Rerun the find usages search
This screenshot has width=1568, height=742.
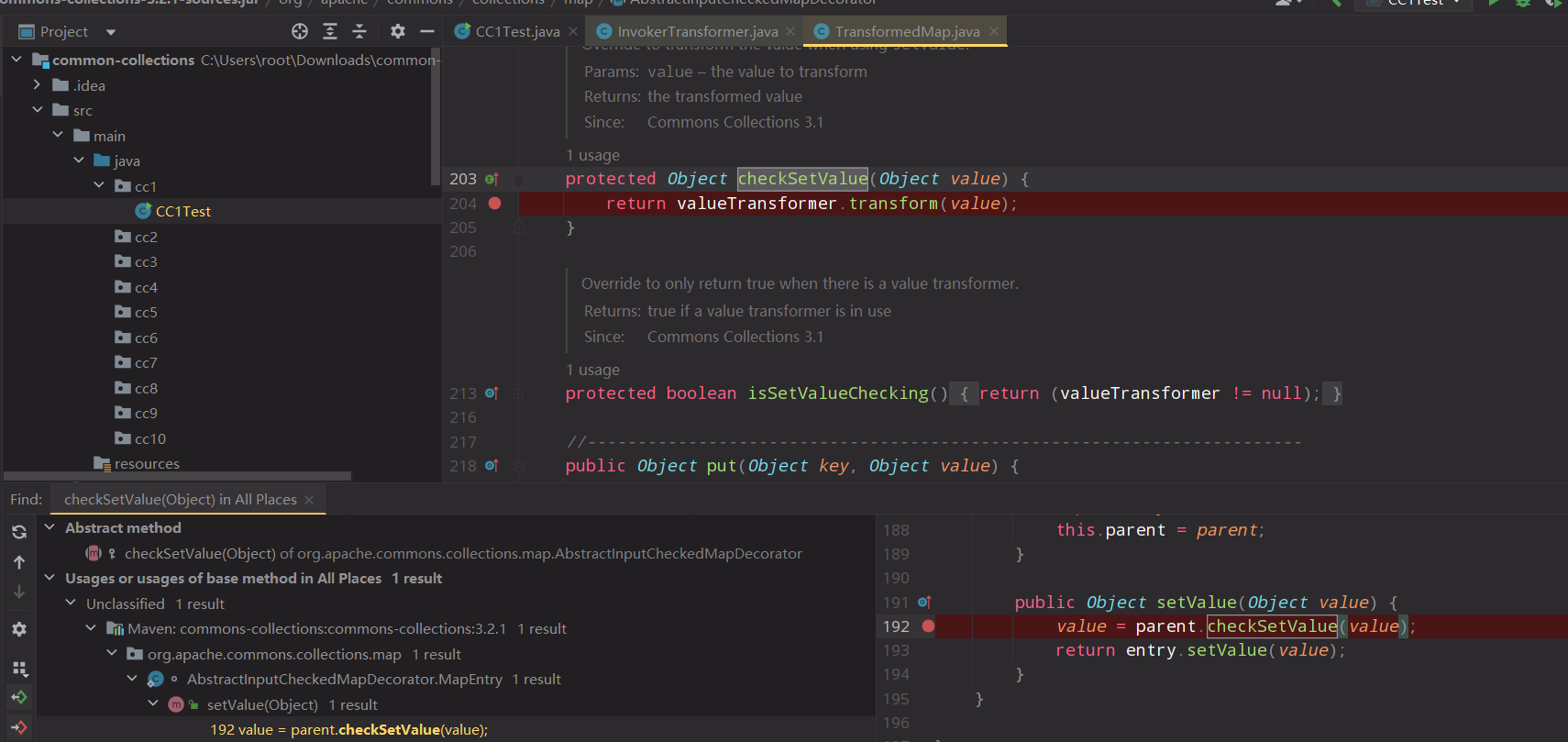(19, 532)
